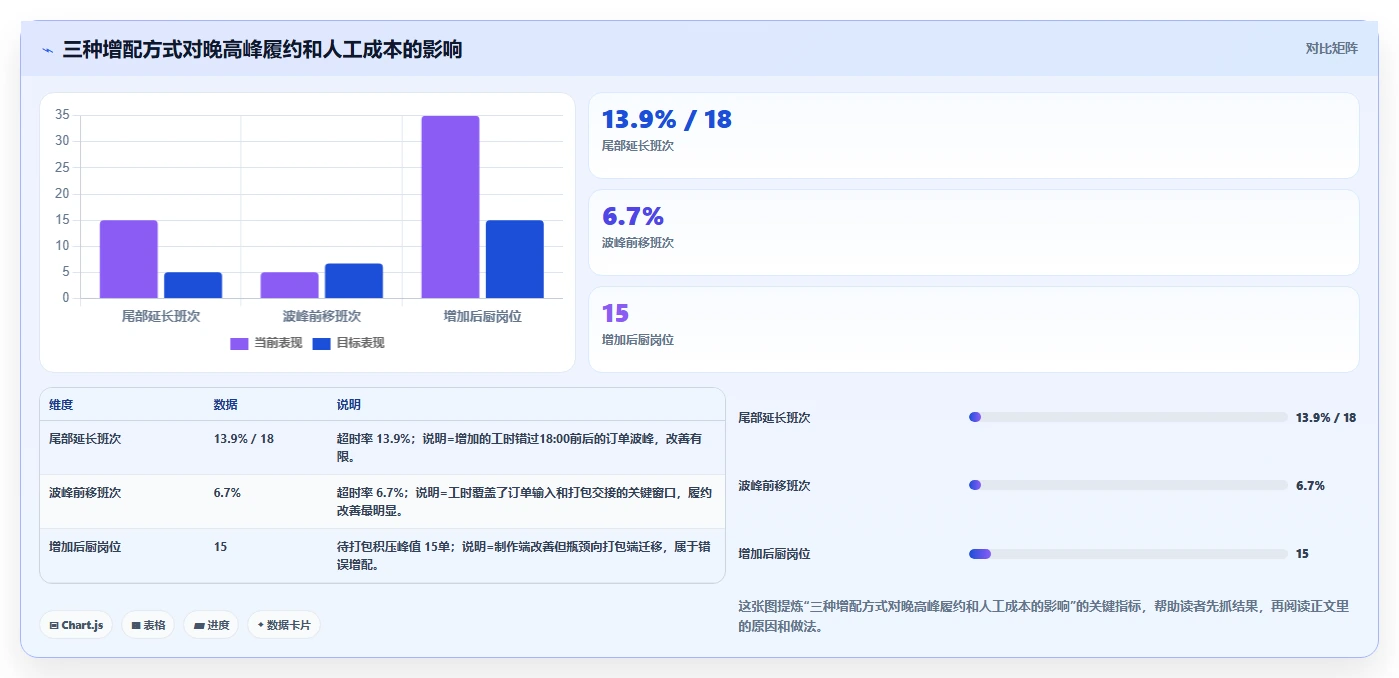1399x678 pixels.
Task: Click the 表格 tag chip
Action: 148,625
